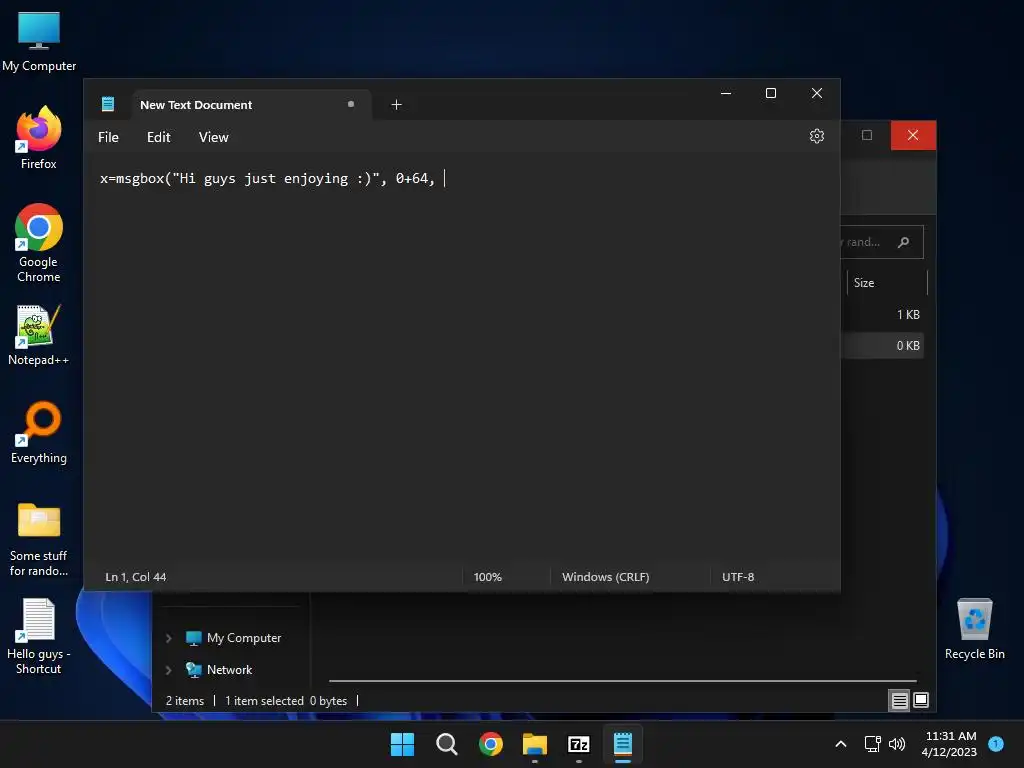Open File Explorer from the taskbar

535,744
